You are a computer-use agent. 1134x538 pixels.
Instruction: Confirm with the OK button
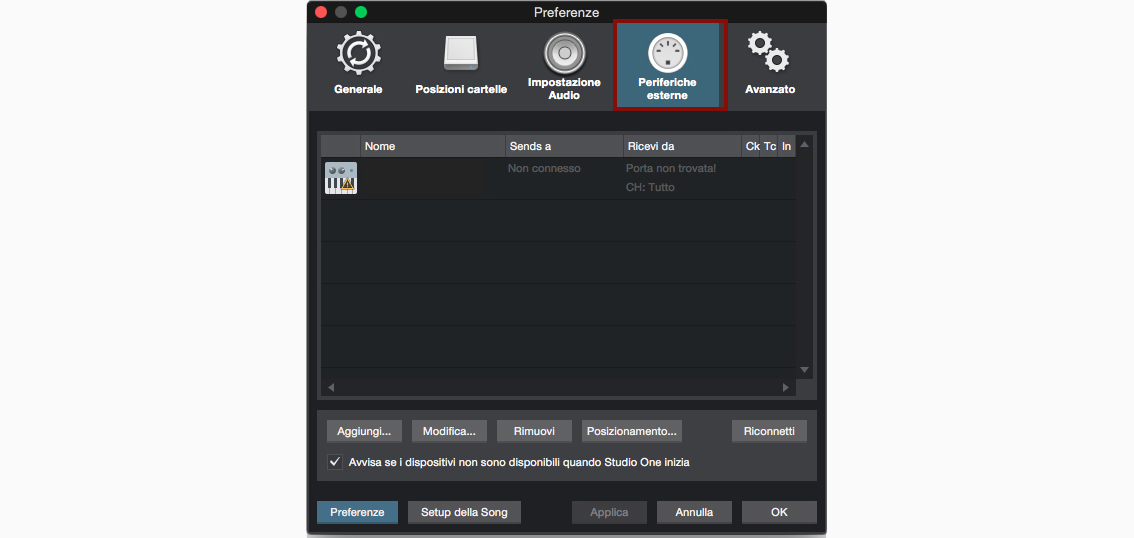click(x=779, y=512)
